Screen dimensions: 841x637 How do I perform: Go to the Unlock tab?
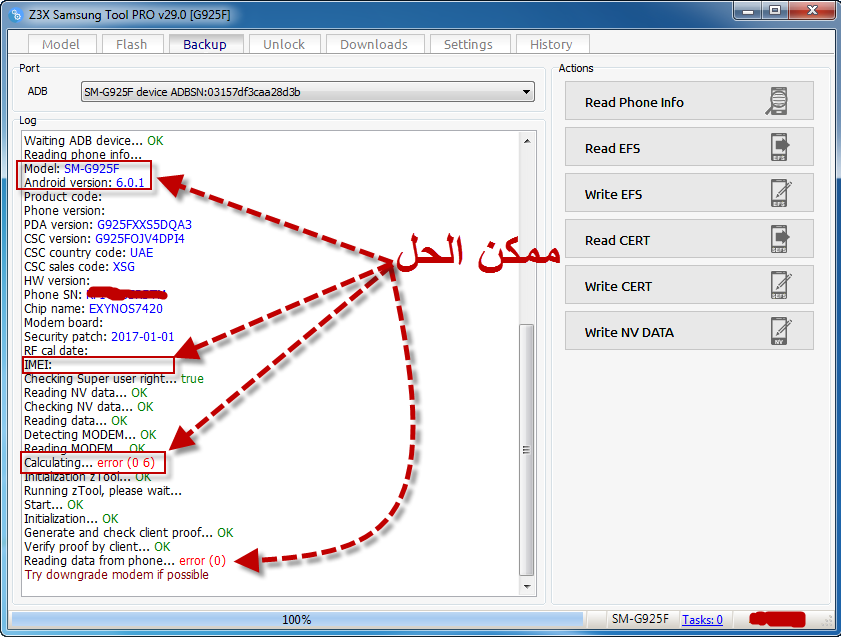(x=284, y=45)
